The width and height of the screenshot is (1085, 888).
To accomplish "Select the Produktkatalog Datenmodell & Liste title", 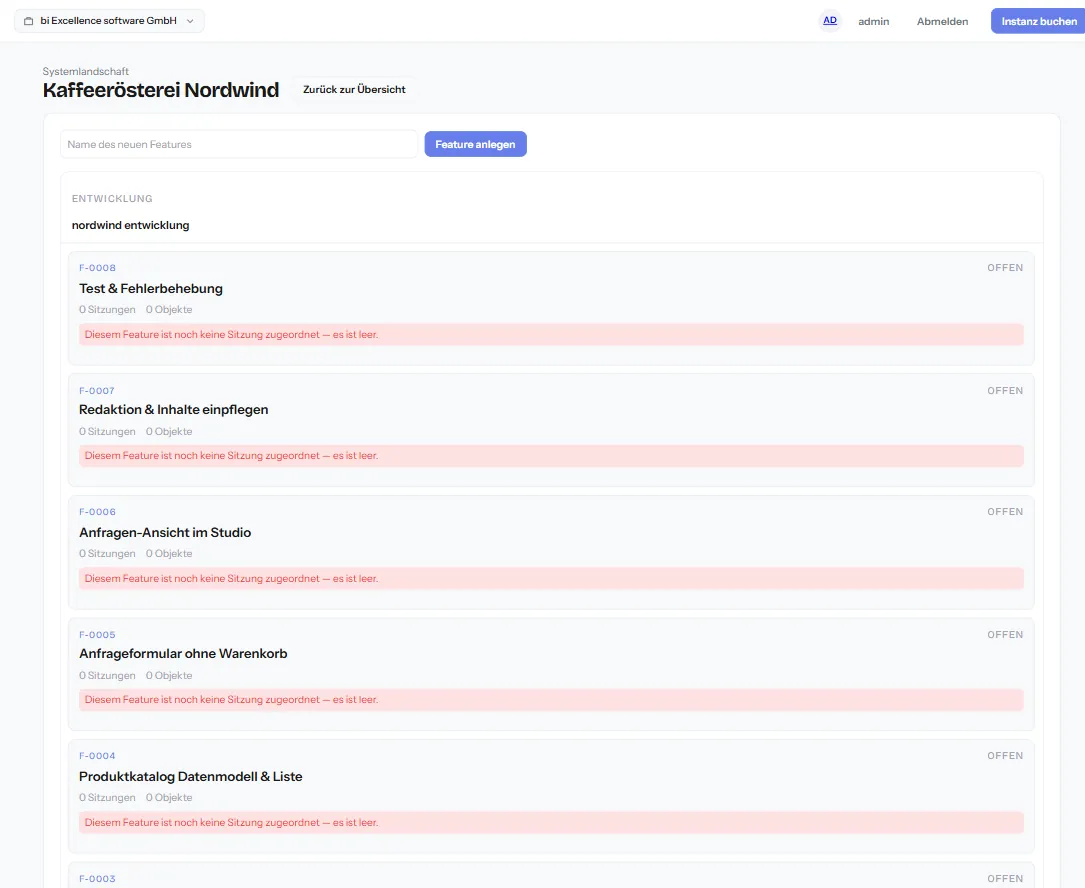I will pyautogui.click(x=190, y=777).
